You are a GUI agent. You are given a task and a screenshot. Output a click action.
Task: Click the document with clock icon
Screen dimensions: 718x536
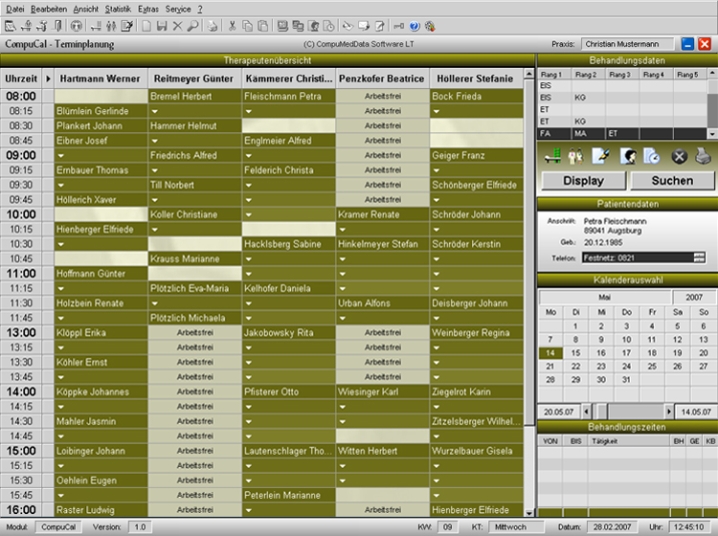coord(651,155)
